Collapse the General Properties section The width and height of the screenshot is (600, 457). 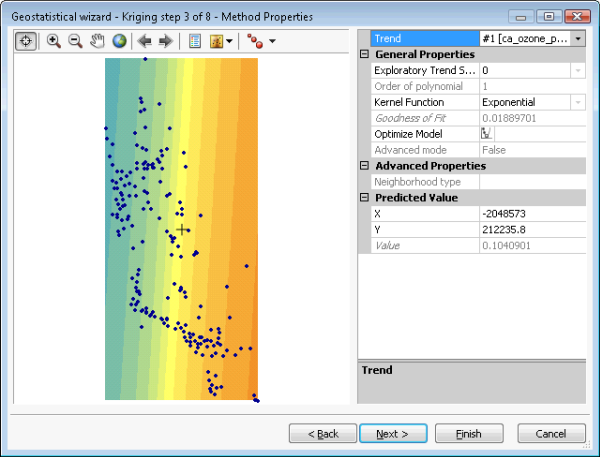point(364,54)
